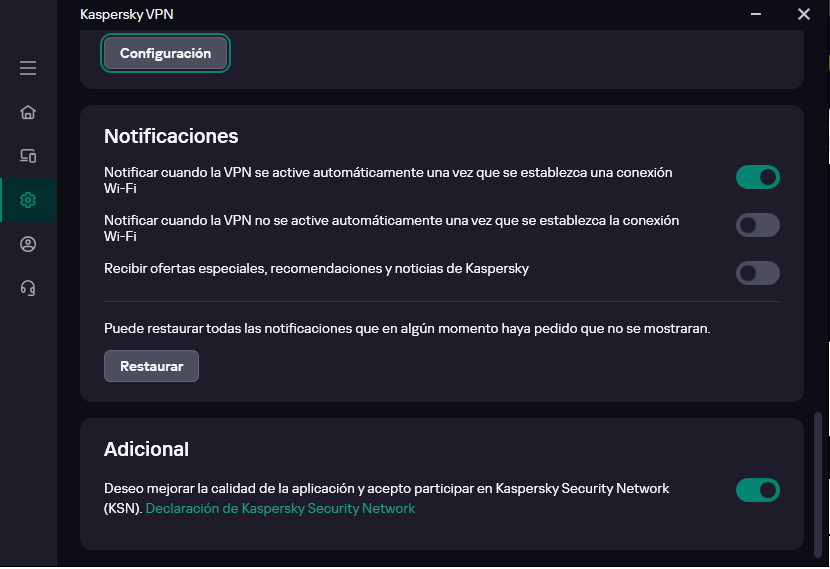Viewport: 830px width, 569px height.
Task: Open the devices section in sidebar
Action: pyautogui.click(x=28, y=156)
